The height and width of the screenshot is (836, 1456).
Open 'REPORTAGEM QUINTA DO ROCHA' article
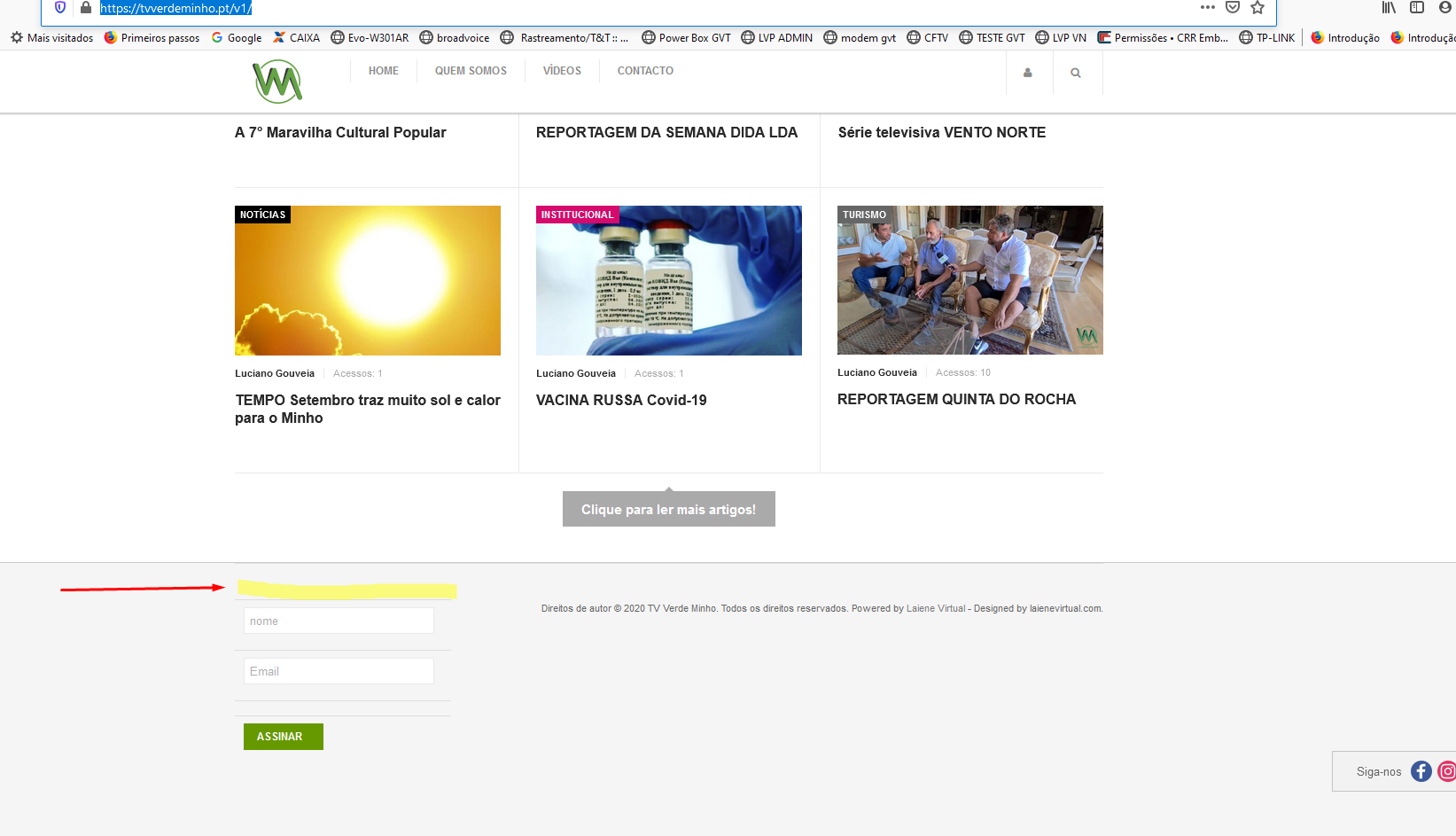pyautogui.click(x=956, y=399)
